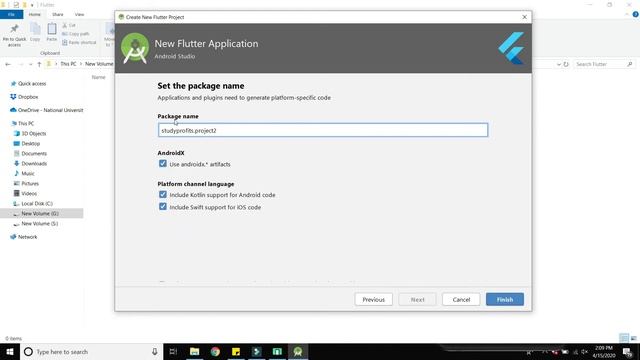Image resolution: width=640 pixels, height=360 pixels.
Task: Click the Package name input field
Action: coord(322,130)
